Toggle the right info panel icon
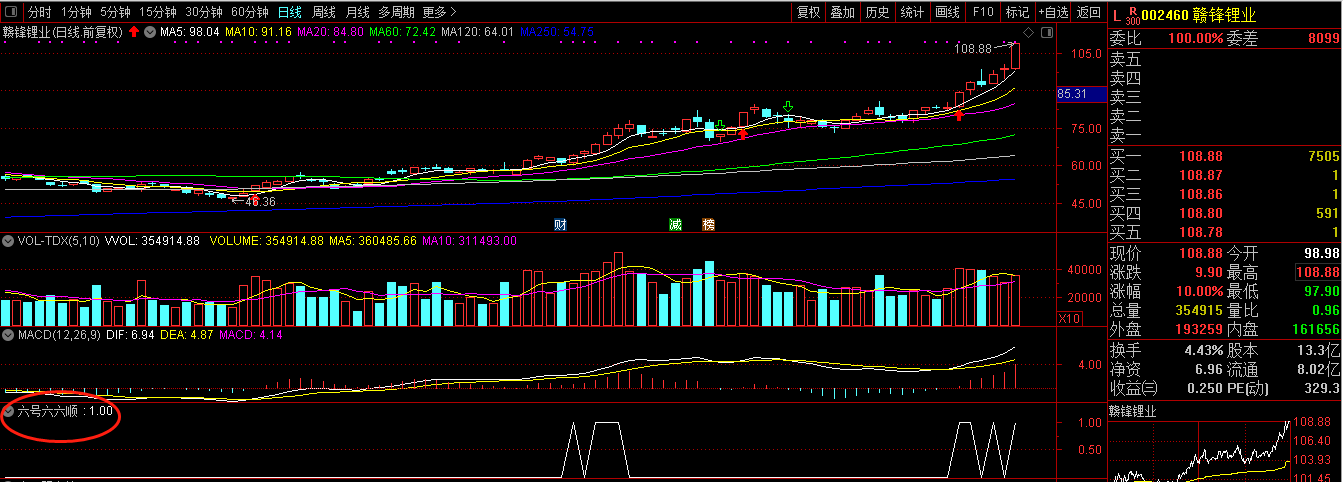Image resolution: width=1343 pixels, height=482 pixels. 1047,31
